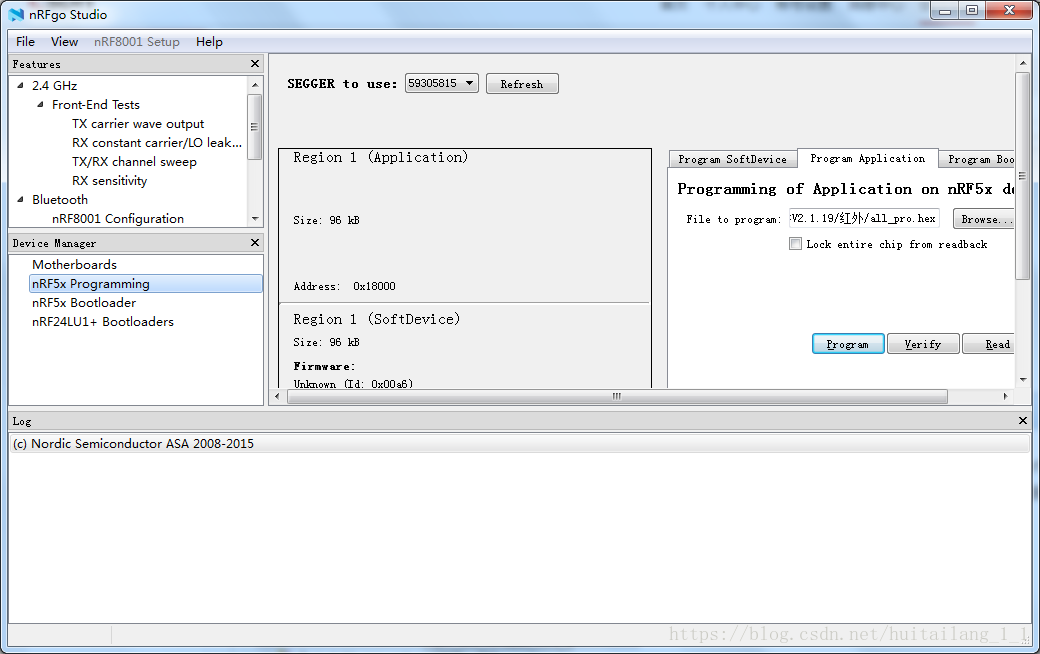The image size is (1040, 654).
Task: Click the Features tree scroll down arrow
Action: point(255,219)
